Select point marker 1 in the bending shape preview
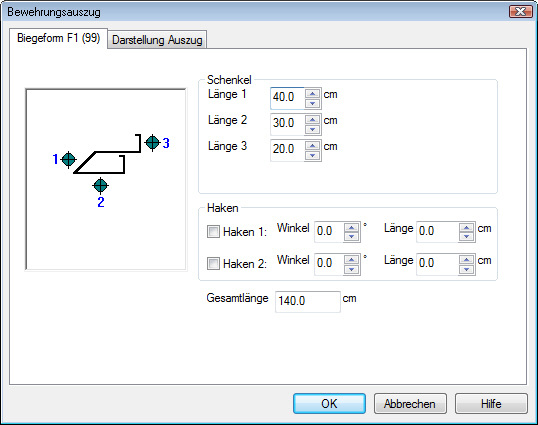The width and height of the screenshot is (538, 425). pos(68,160)
